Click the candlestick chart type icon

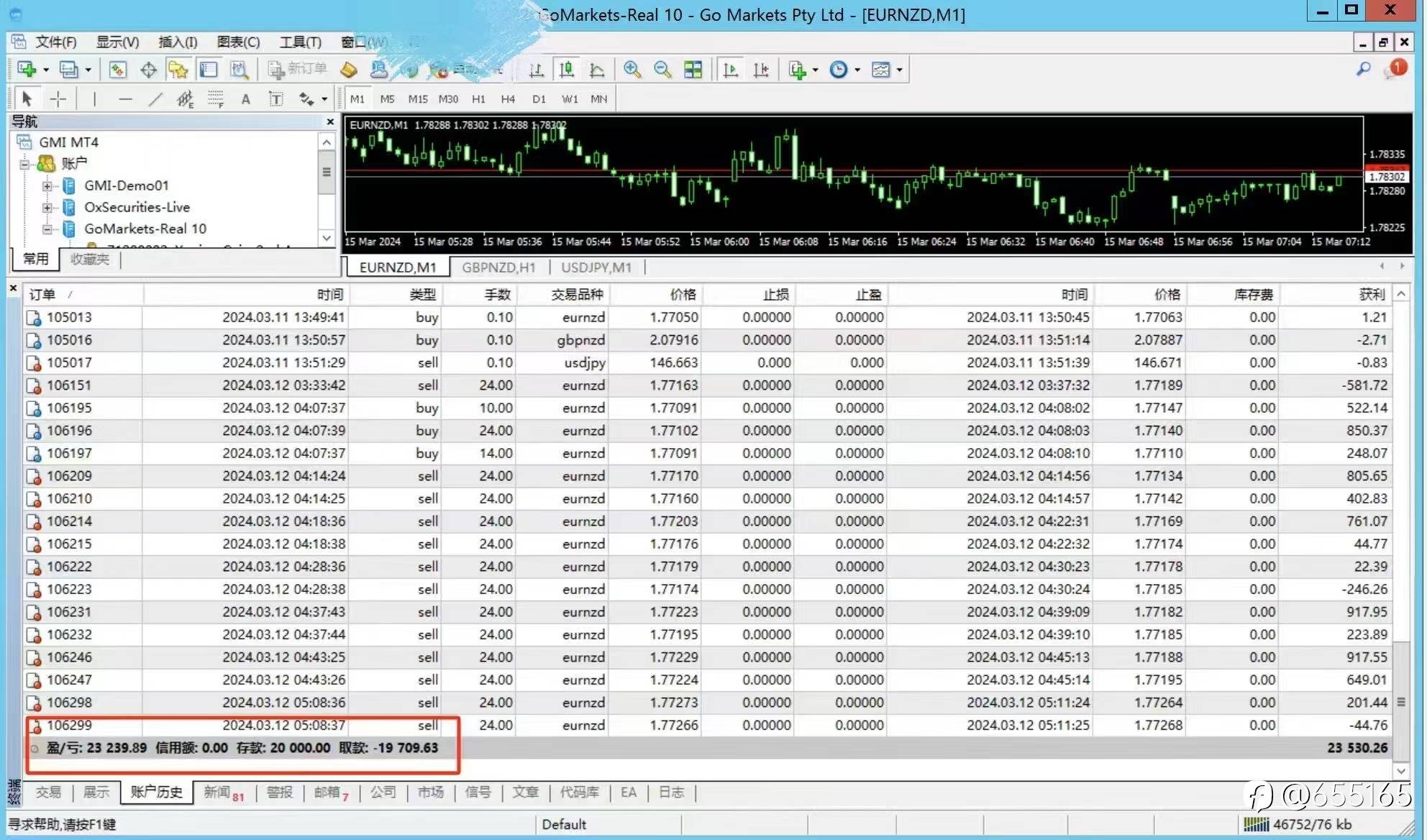point(567,70)
